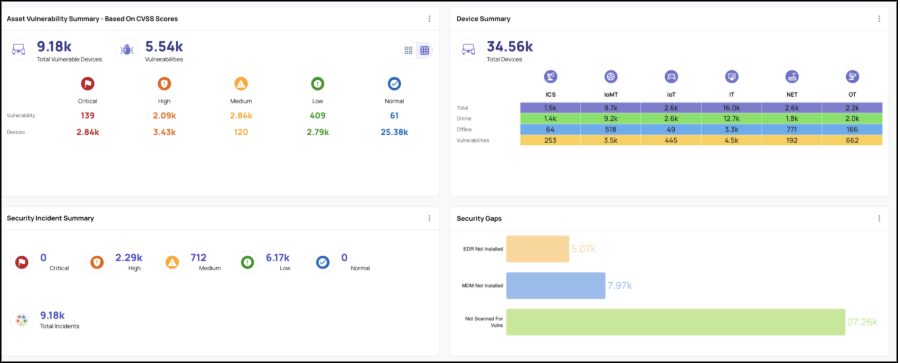The width and height of the screenshot is (900, 363).
Task: Click the 120 medium devices count
Action: tap(241, 132)
